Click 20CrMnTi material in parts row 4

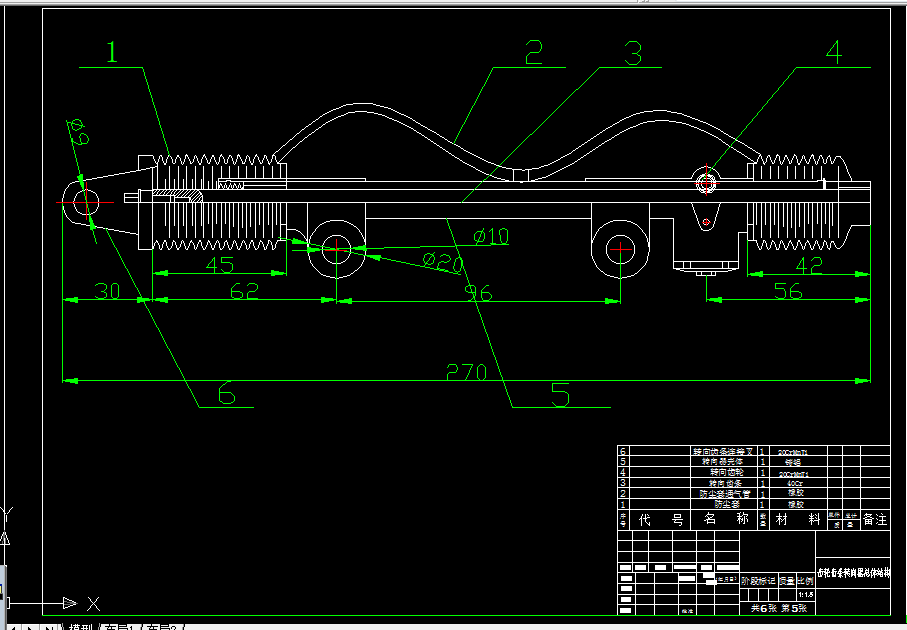(794, 474)
